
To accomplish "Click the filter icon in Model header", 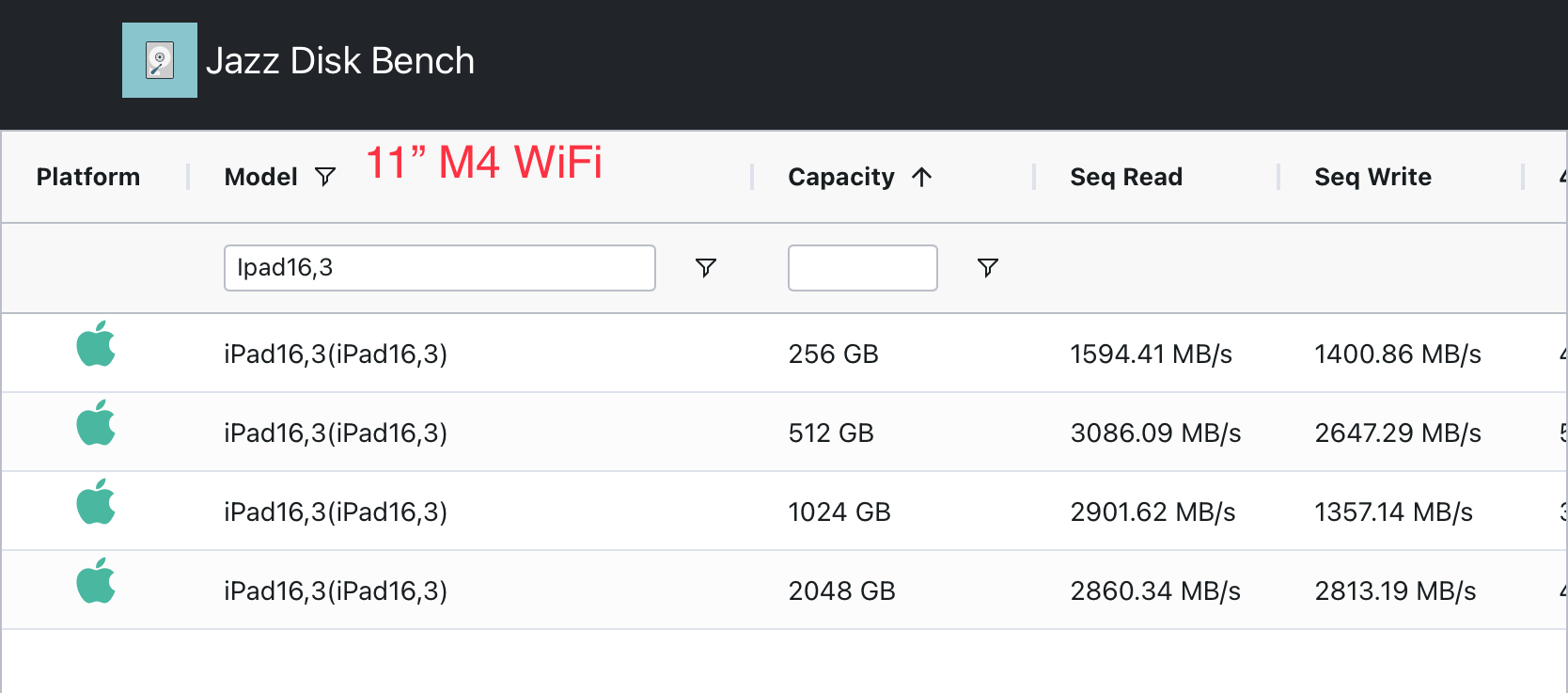I will point(325,177).
